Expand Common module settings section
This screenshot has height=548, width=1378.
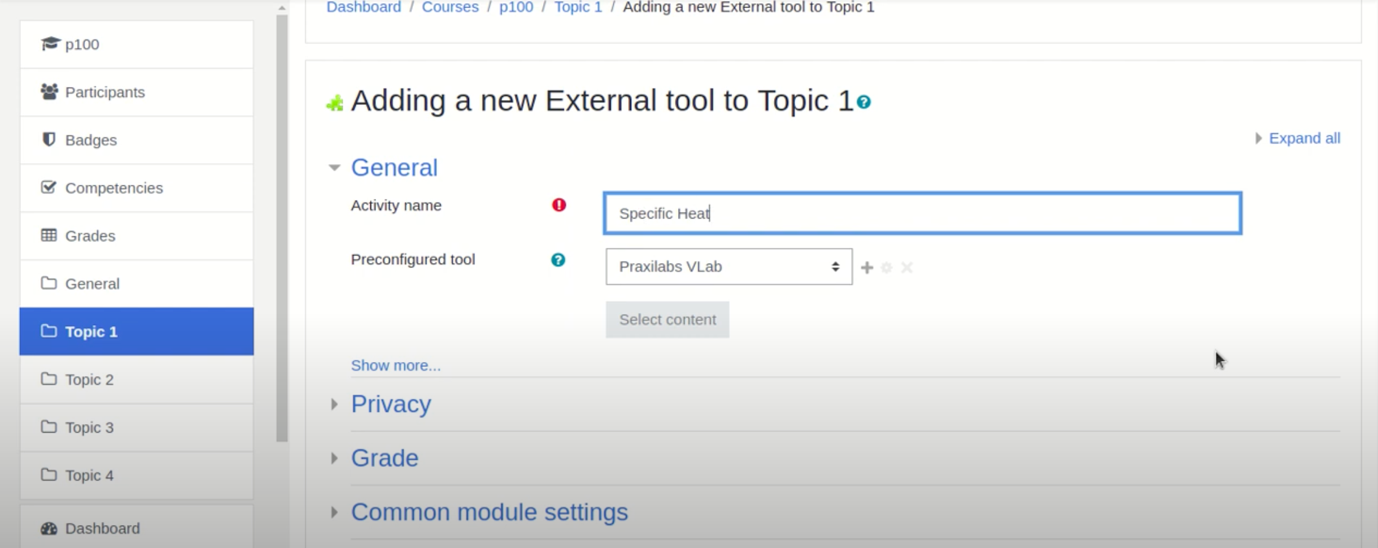coord(489,512)
